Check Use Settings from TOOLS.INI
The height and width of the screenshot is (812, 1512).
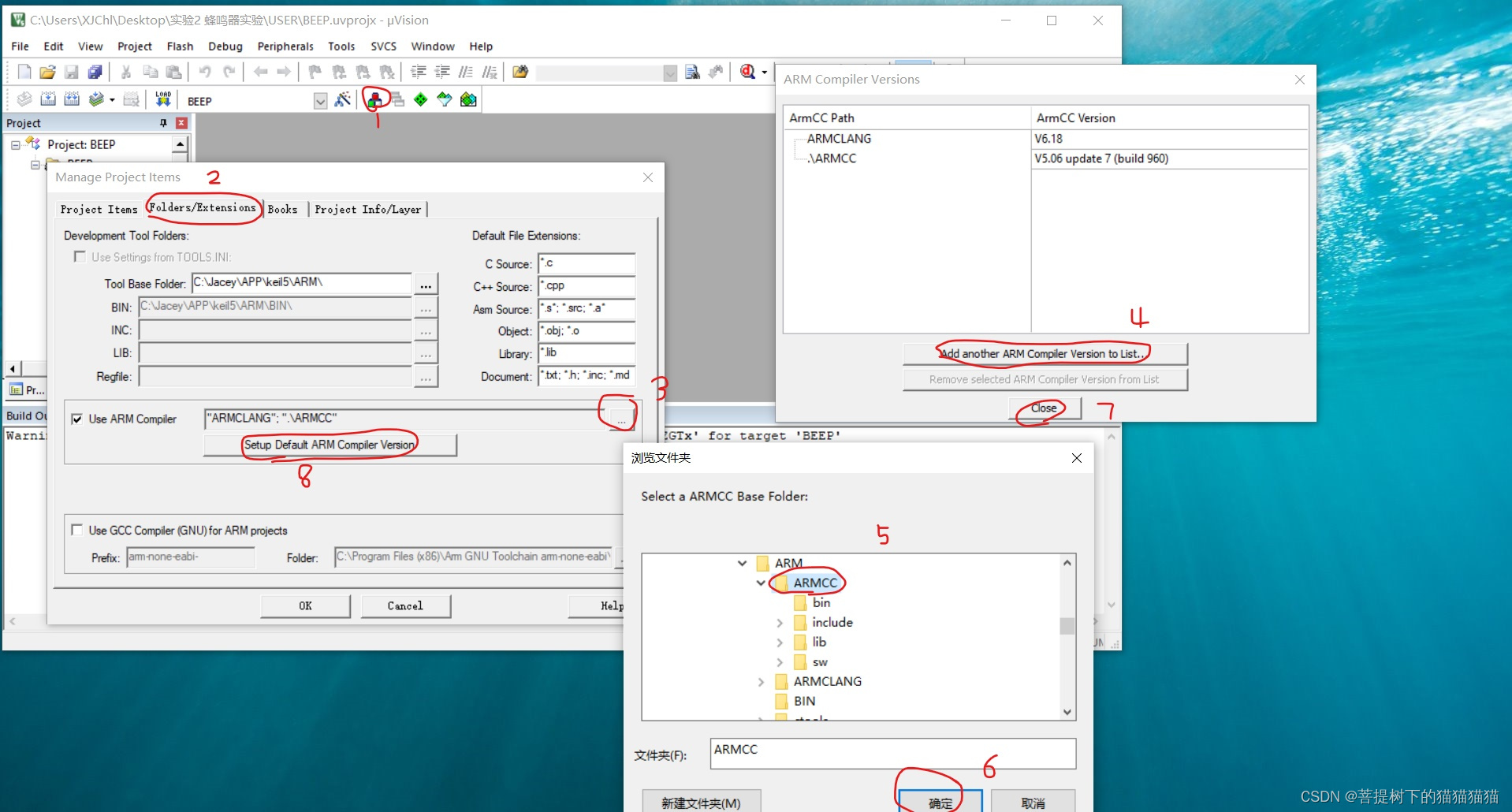tap(80, 256)
